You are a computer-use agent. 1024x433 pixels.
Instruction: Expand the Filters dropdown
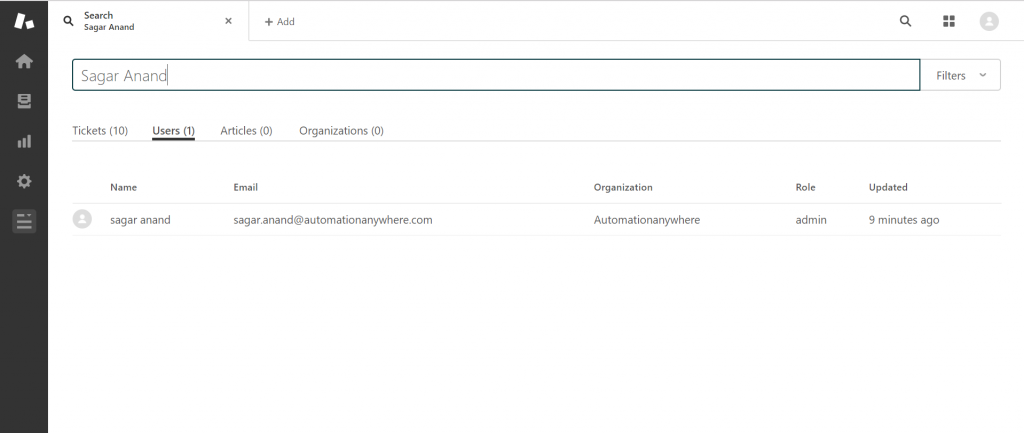pyautogui.click(x=960, y=75)
